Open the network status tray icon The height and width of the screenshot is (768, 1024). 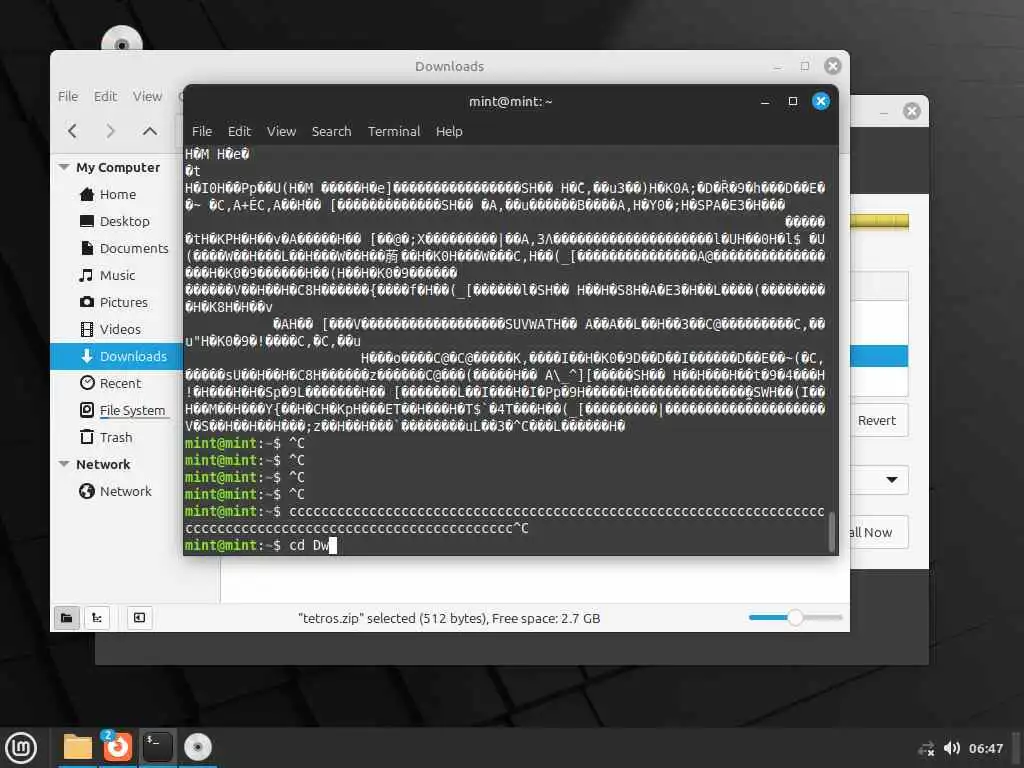pyautogui.click(x=926, y=748)
